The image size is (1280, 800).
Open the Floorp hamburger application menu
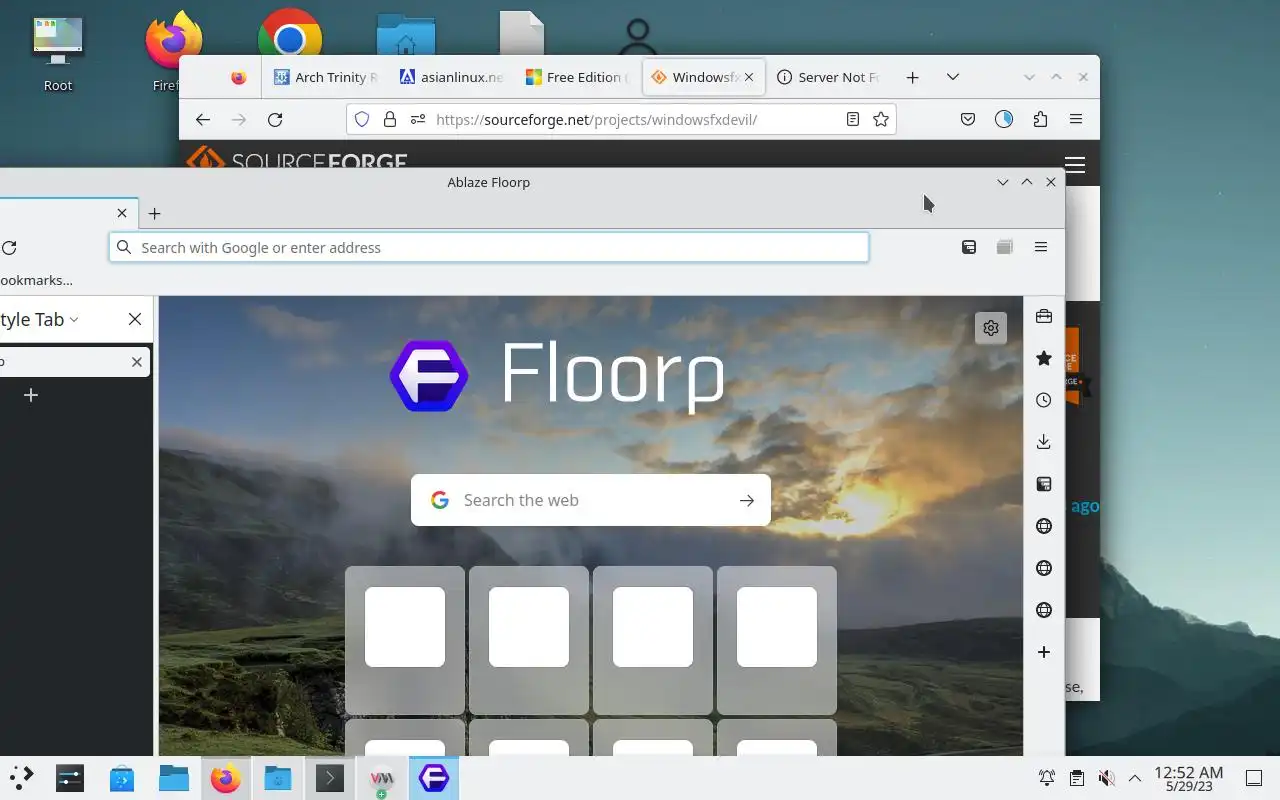click(x=1041, y=247)
